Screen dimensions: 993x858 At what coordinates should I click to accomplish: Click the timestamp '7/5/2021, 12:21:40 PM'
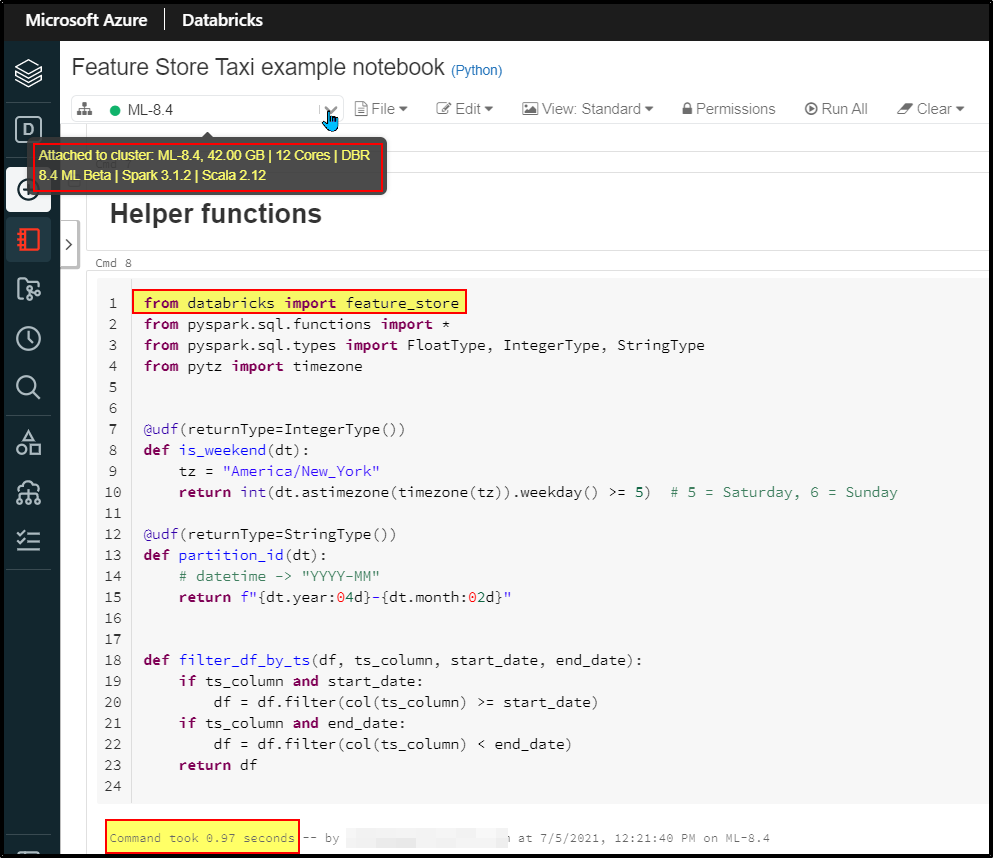click(617, 838)
